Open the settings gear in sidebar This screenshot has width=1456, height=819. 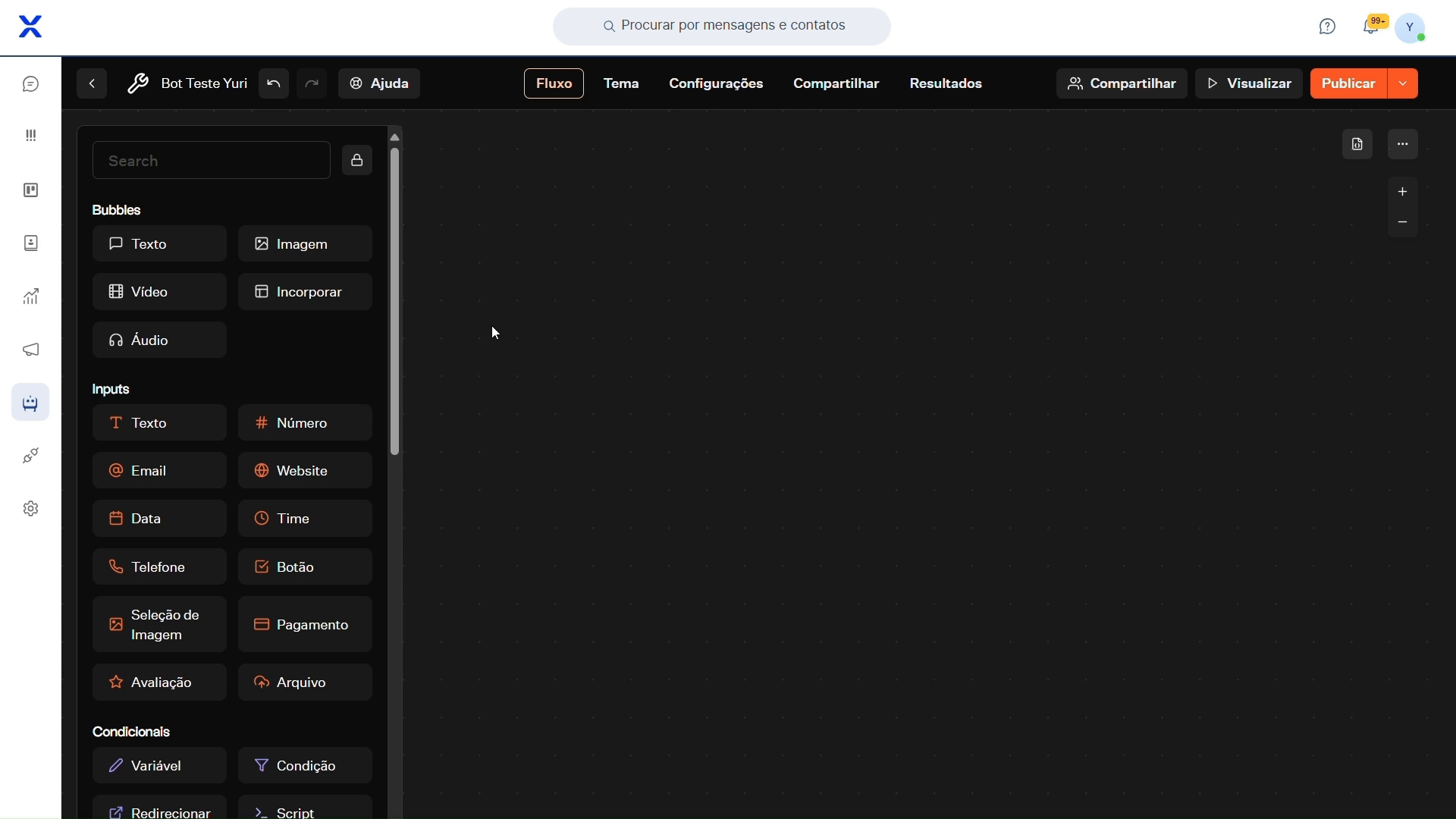coord(30,509)
